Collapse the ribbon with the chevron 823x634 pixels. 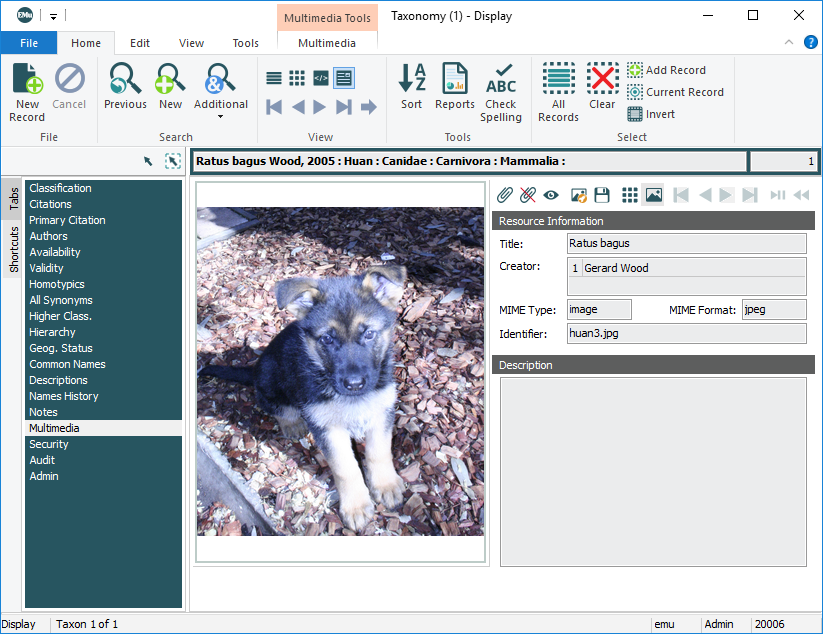pyautogui.click(x=789, y=42)
